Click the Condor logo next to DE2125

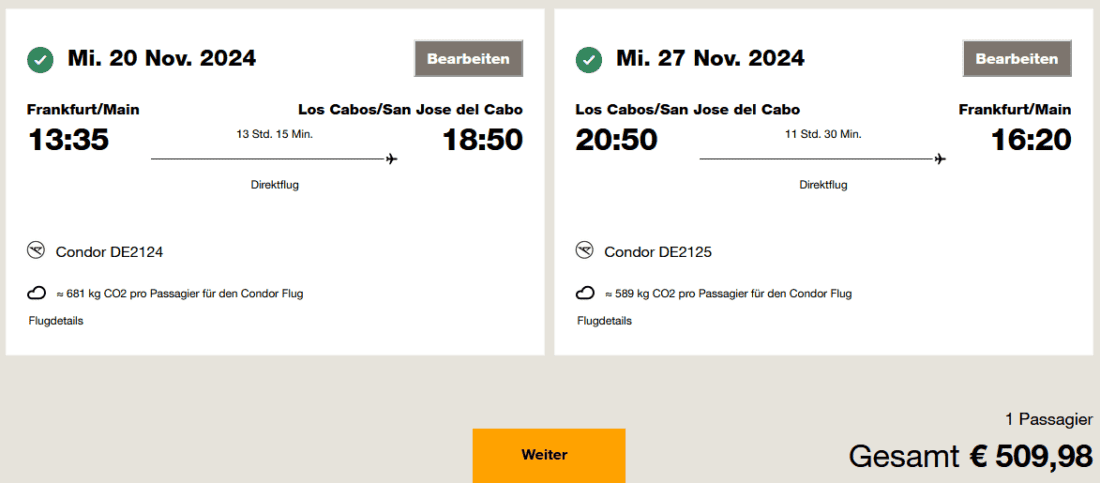pos(586,250)
